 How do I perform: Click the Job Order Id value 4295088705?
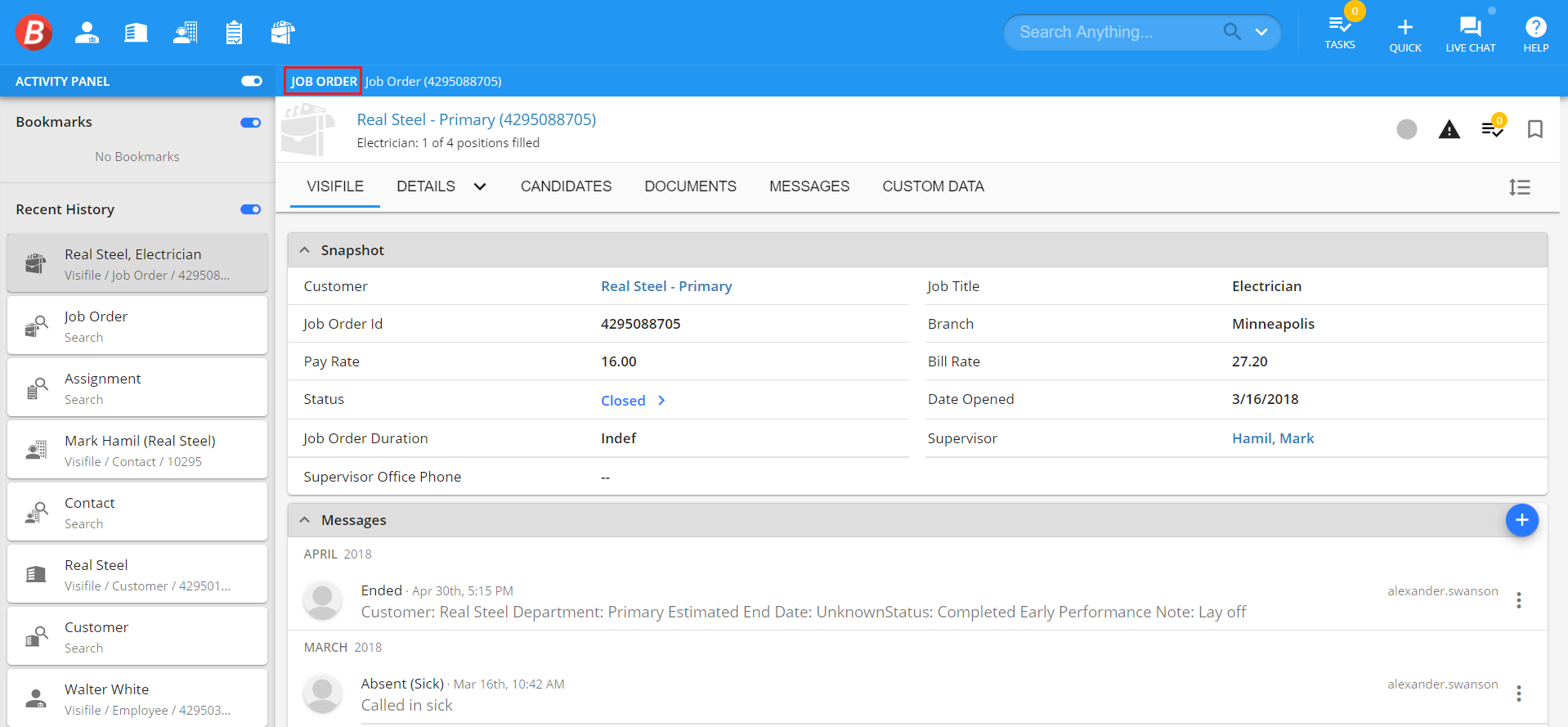641,324
